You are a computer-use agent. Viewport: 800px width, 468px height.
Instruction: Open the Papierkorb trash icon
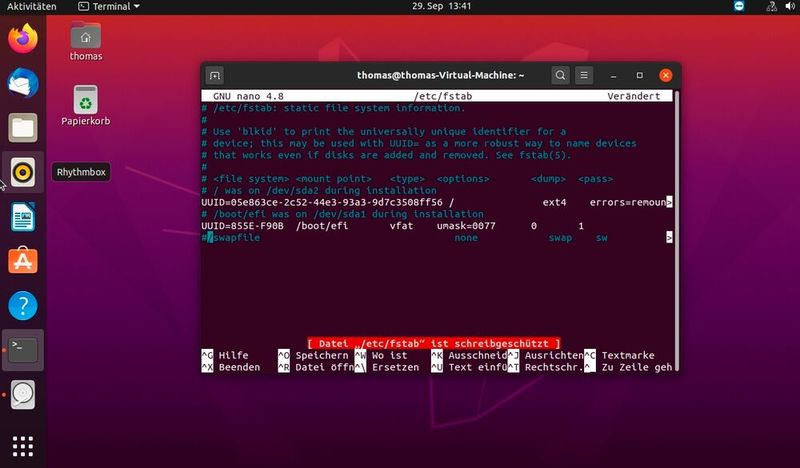click(86, 106)
